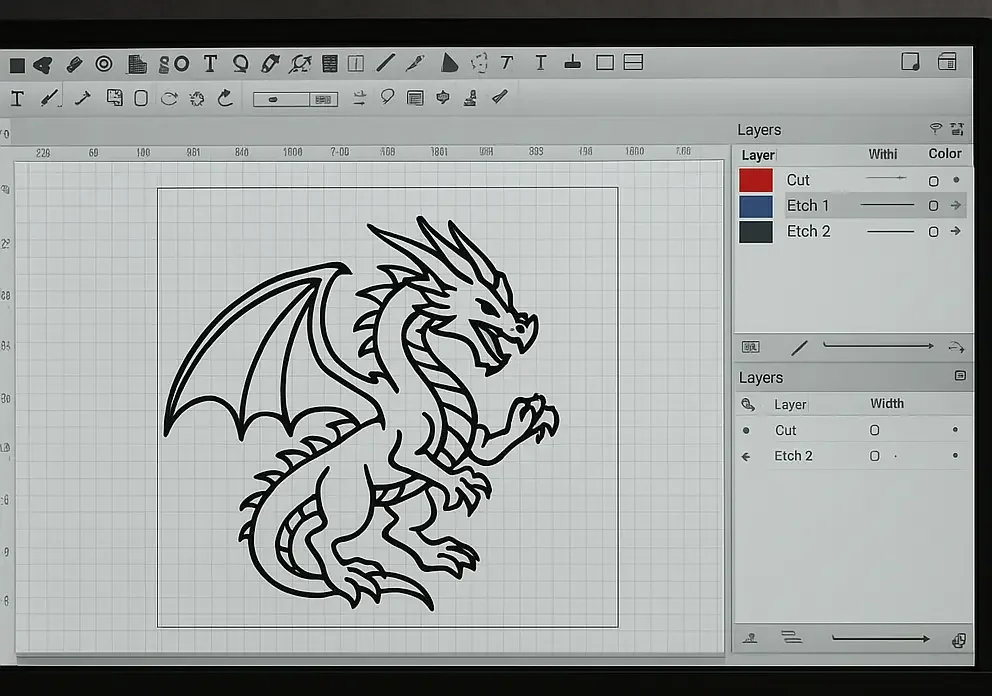992x696 pixels.
Task: Select the brush tool in second toolbar row
Action: (x=49, y=98)
